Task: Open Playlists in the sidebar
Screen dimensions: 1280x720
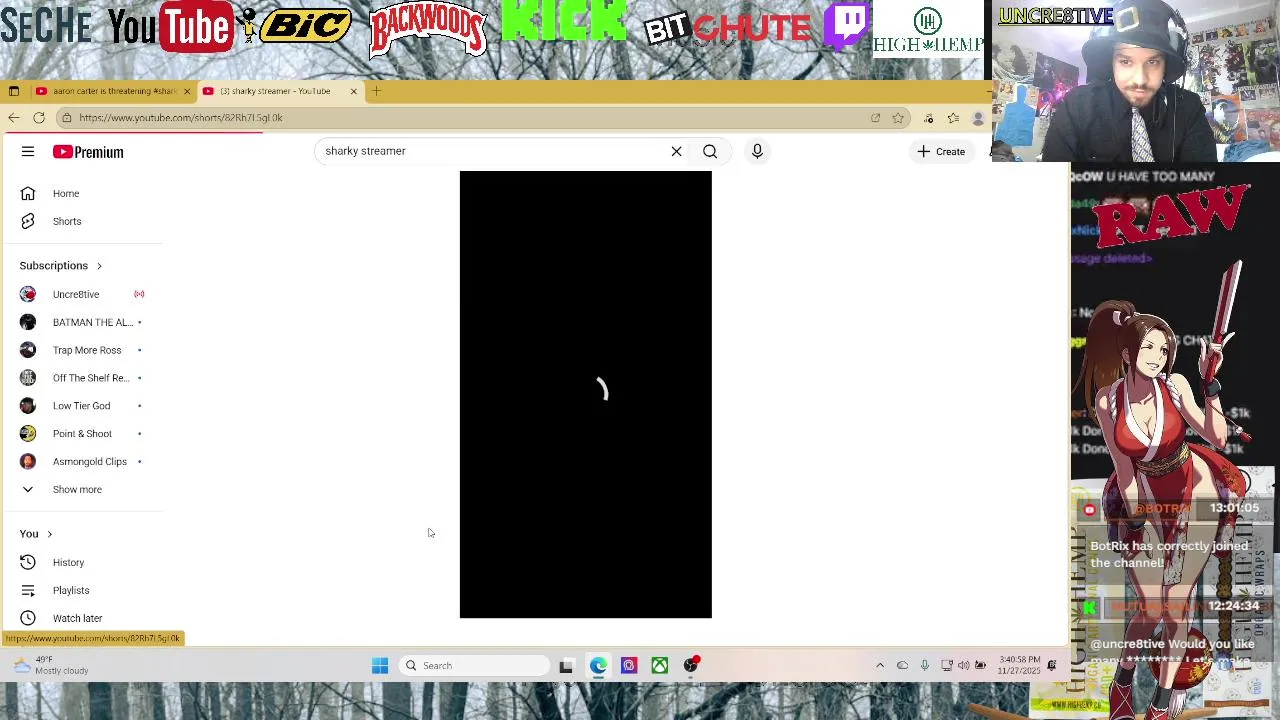Action: tap(70, 590)
